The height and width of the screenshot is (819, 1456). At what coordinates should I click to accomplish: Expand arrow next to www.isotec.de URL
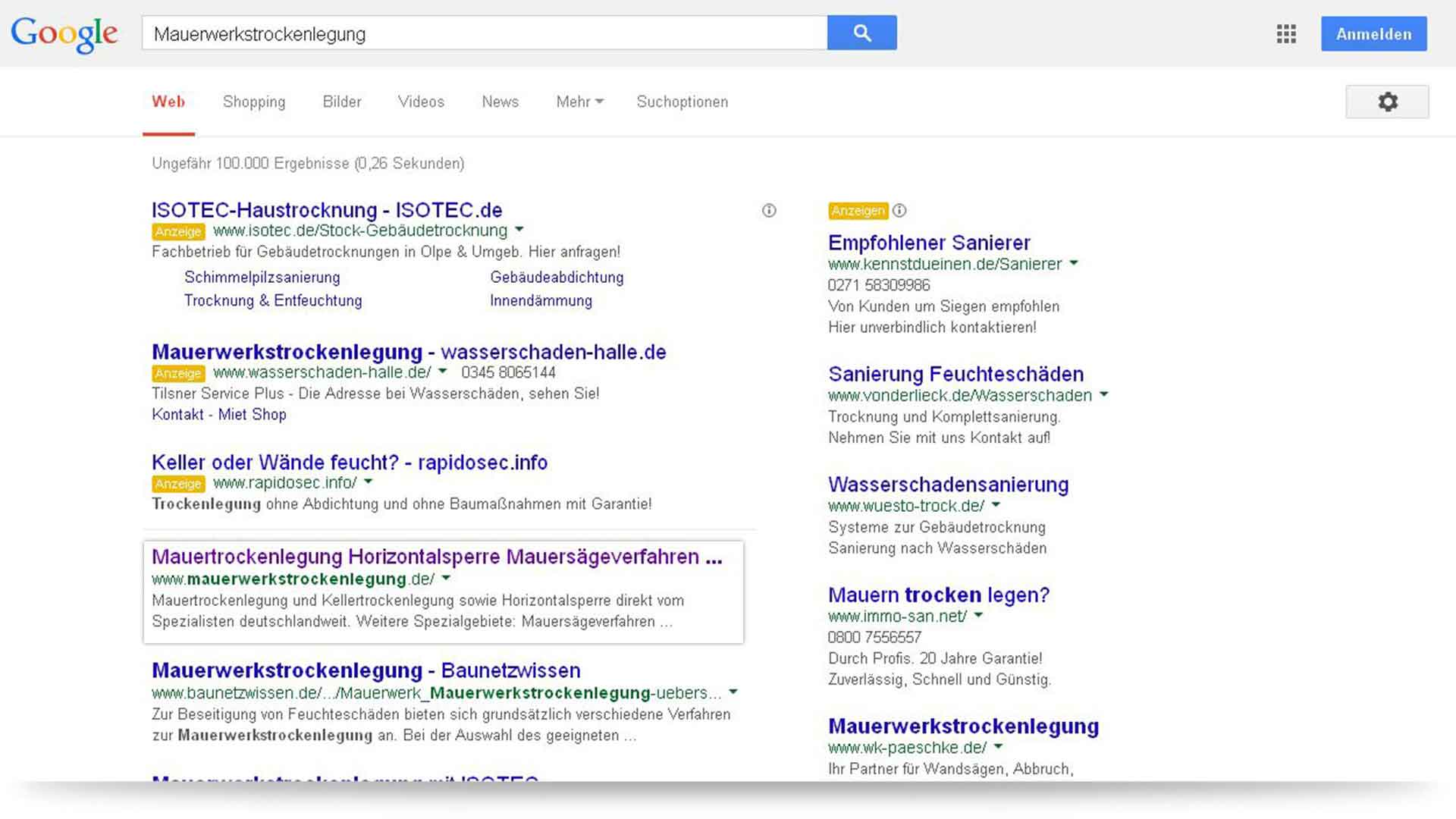(x=519, y=229)
